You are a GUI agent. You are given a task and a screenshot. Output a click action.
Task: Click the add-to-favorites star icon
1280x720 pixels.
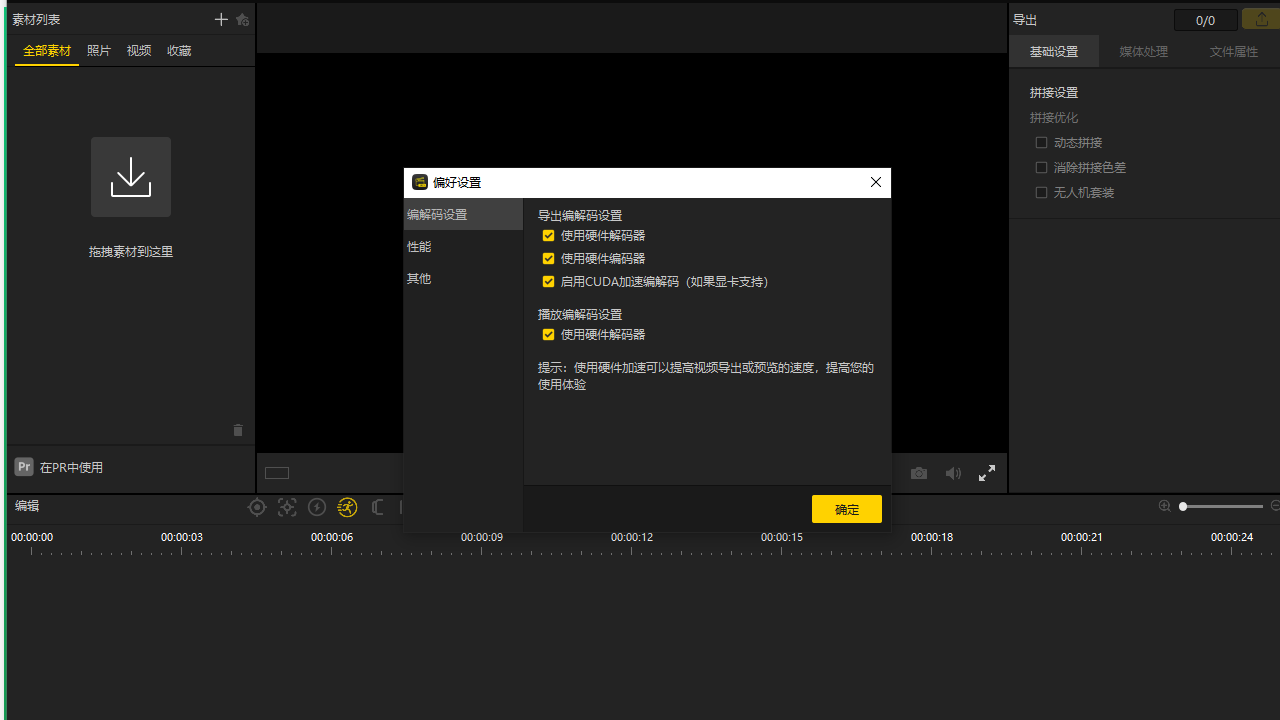242,19
